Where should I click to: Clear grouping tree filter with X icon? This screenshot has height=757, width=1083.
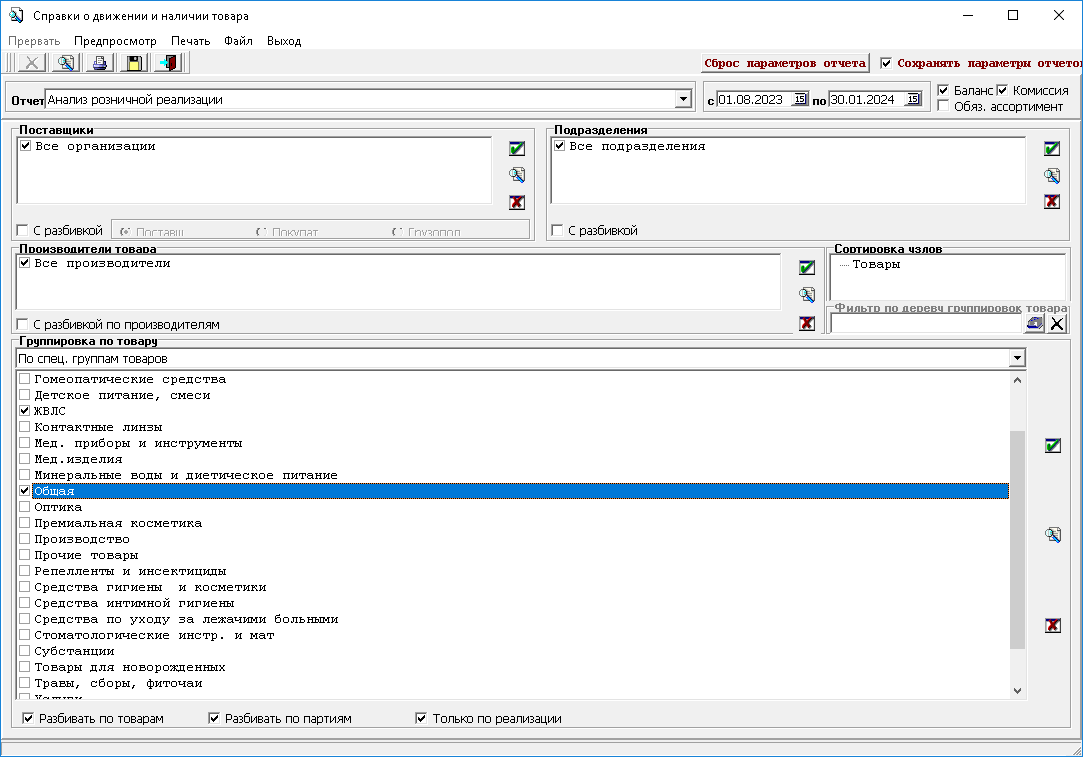[x=1057, y=323]
